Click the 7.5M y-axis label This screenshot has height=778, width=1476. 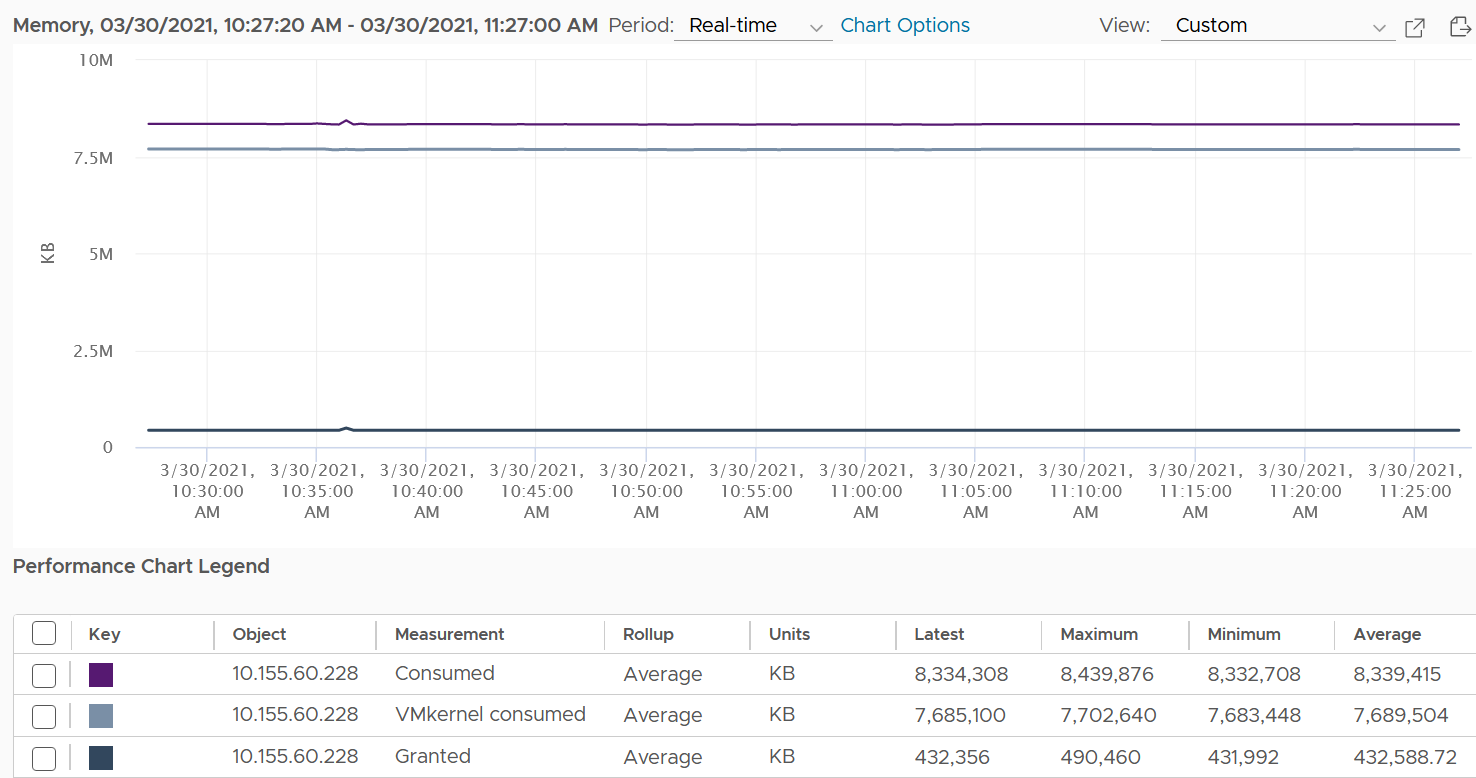(x=92, y=158)
